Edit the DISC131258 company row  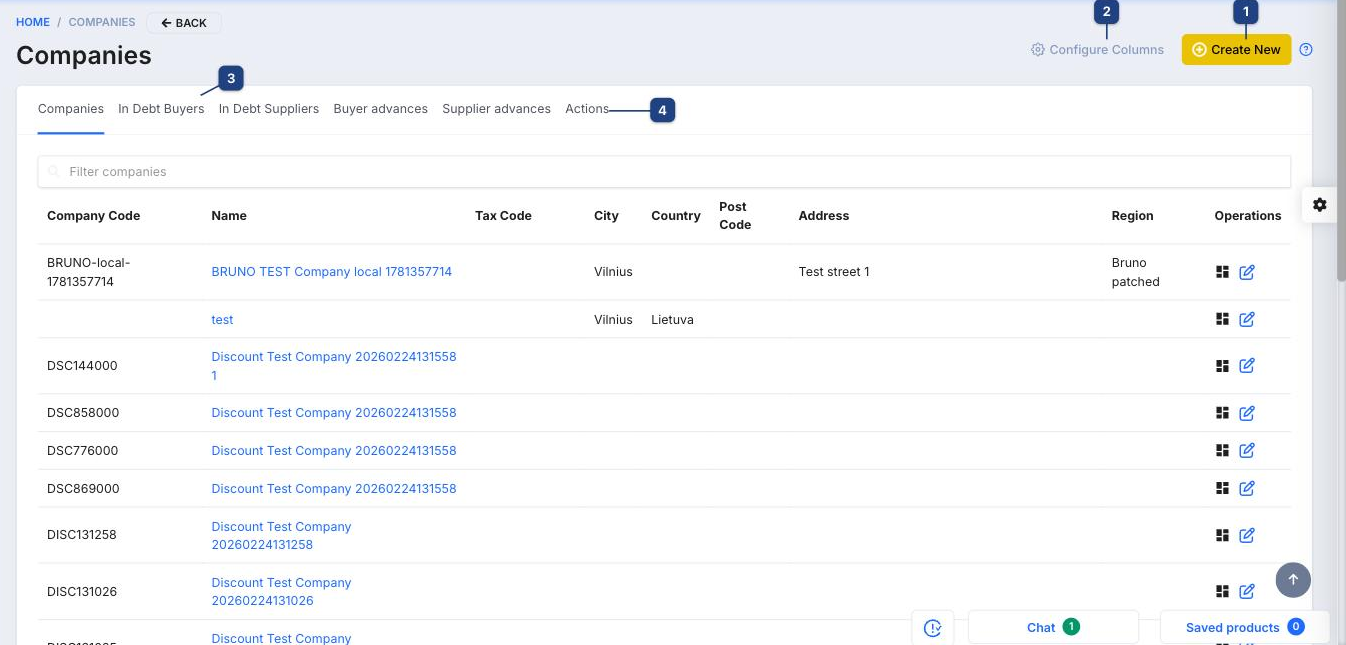(1247, 535)
